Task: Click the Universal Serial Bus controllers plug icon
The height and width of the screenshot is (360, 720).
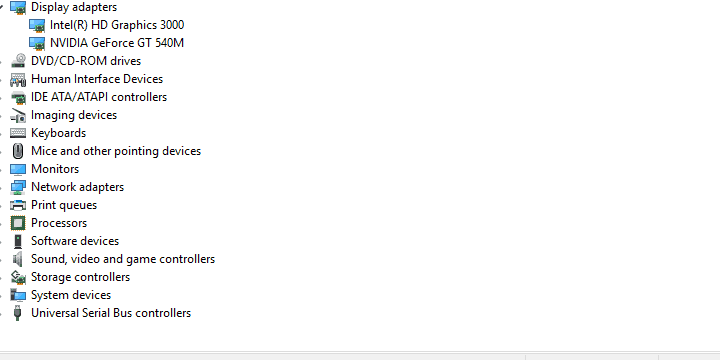Action: (x=18, y=313)
